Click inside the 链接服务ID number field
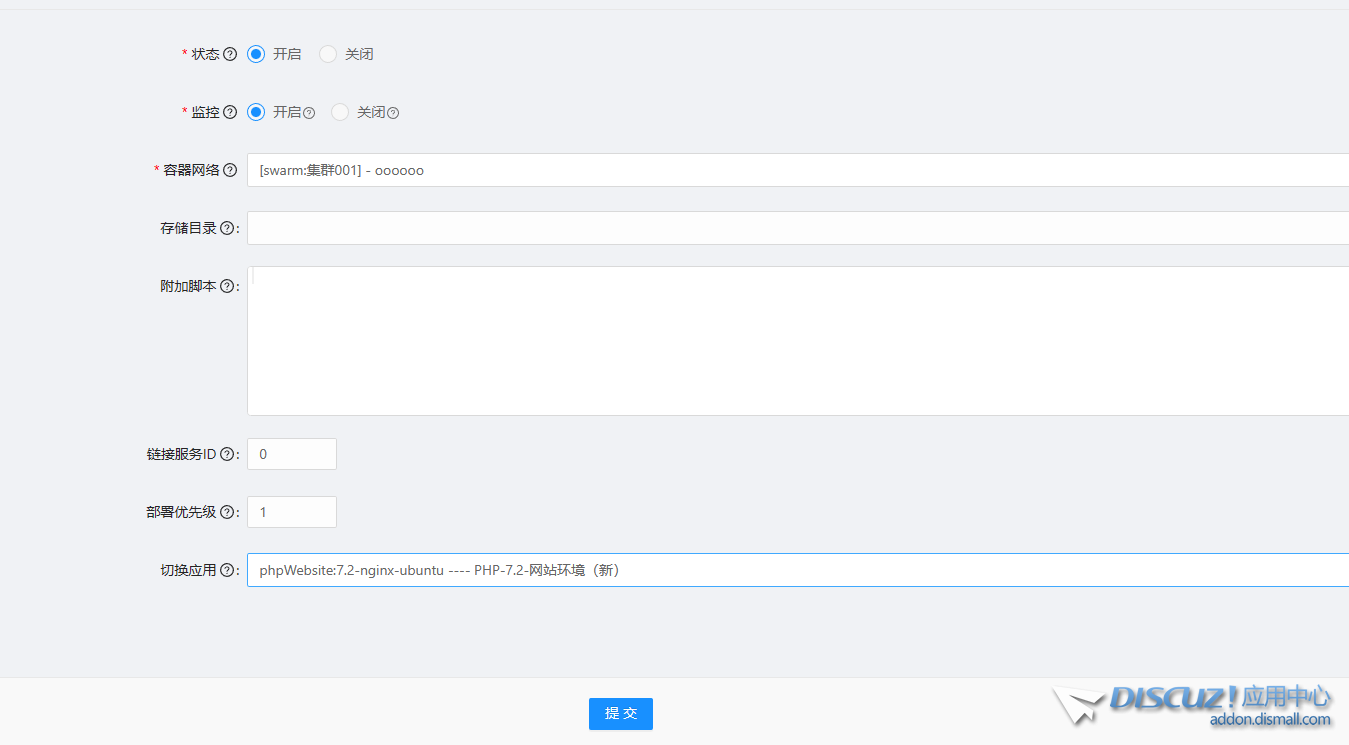Viewport: 1349px width, 745px height. 291,453
